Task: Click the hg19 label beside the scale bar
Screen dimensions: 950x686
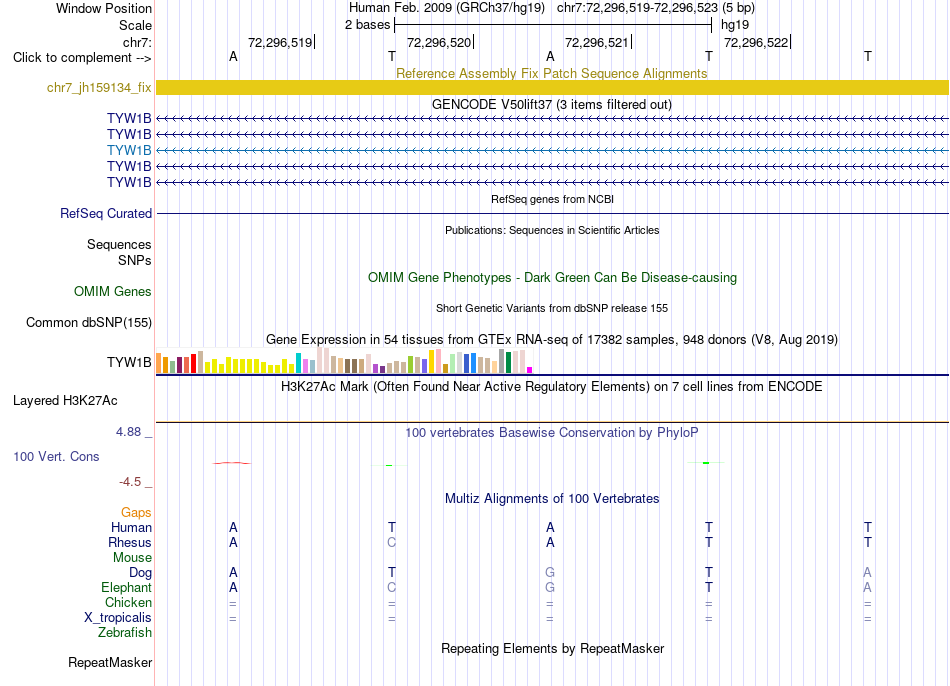Action: 735,25
